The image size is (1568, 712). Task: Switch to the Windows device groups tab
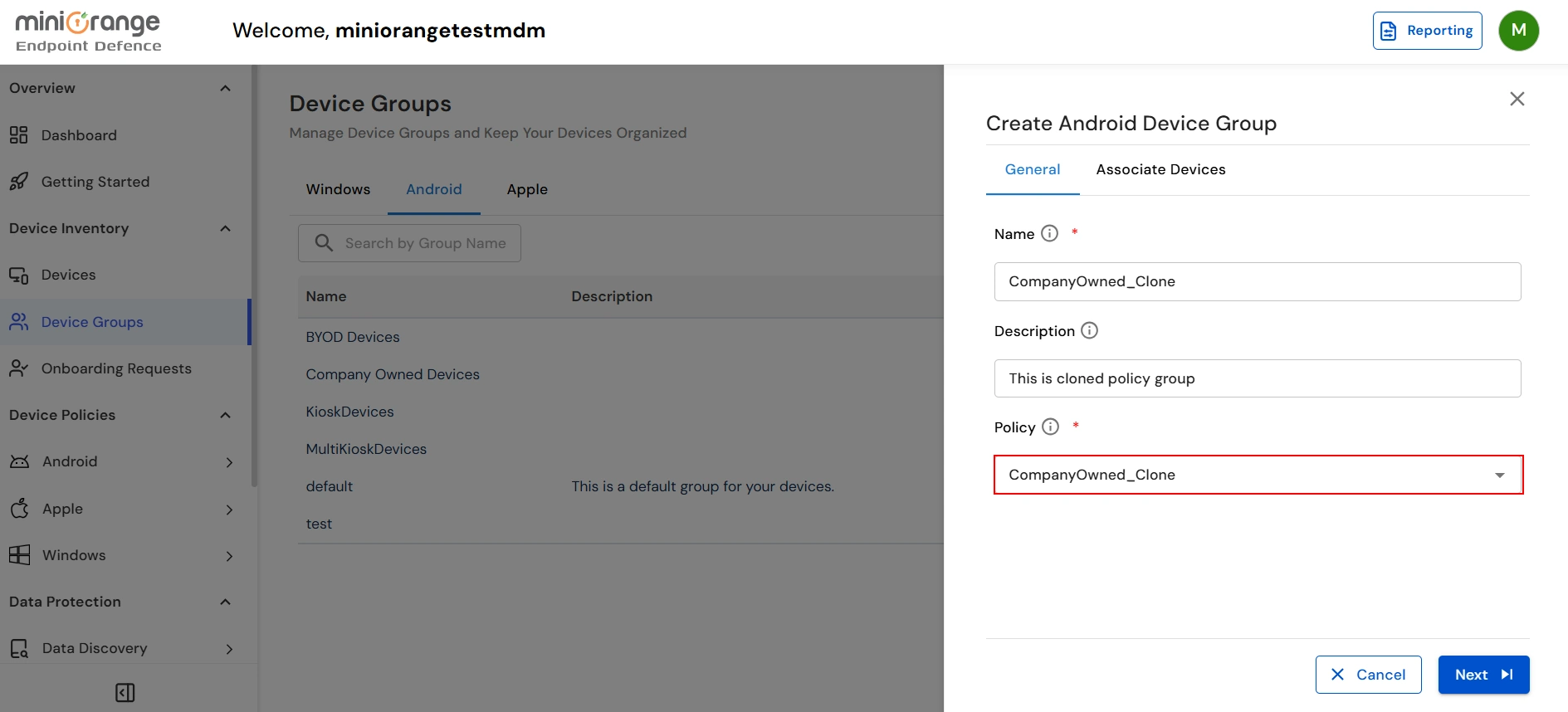point(338,189)
